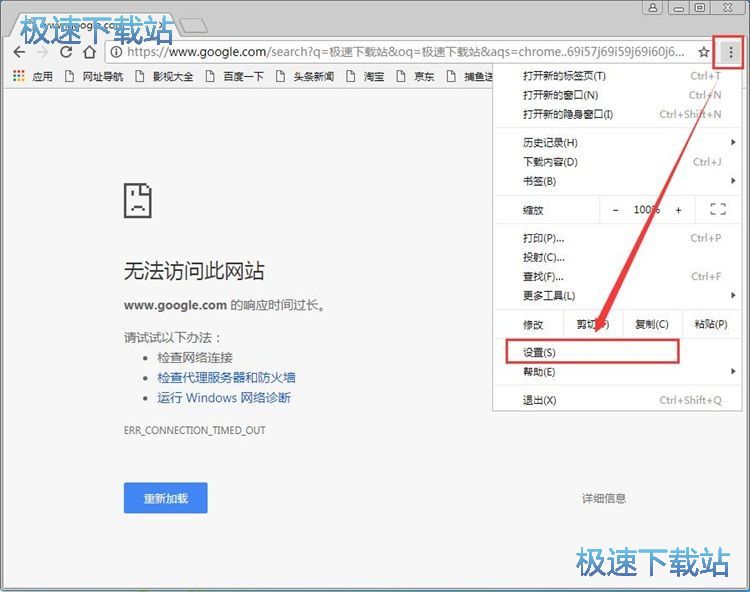Viewport: 750px width, 592px height.
Task: Click the 检查网络连接 suggestion text
Action: pos(195,357)
